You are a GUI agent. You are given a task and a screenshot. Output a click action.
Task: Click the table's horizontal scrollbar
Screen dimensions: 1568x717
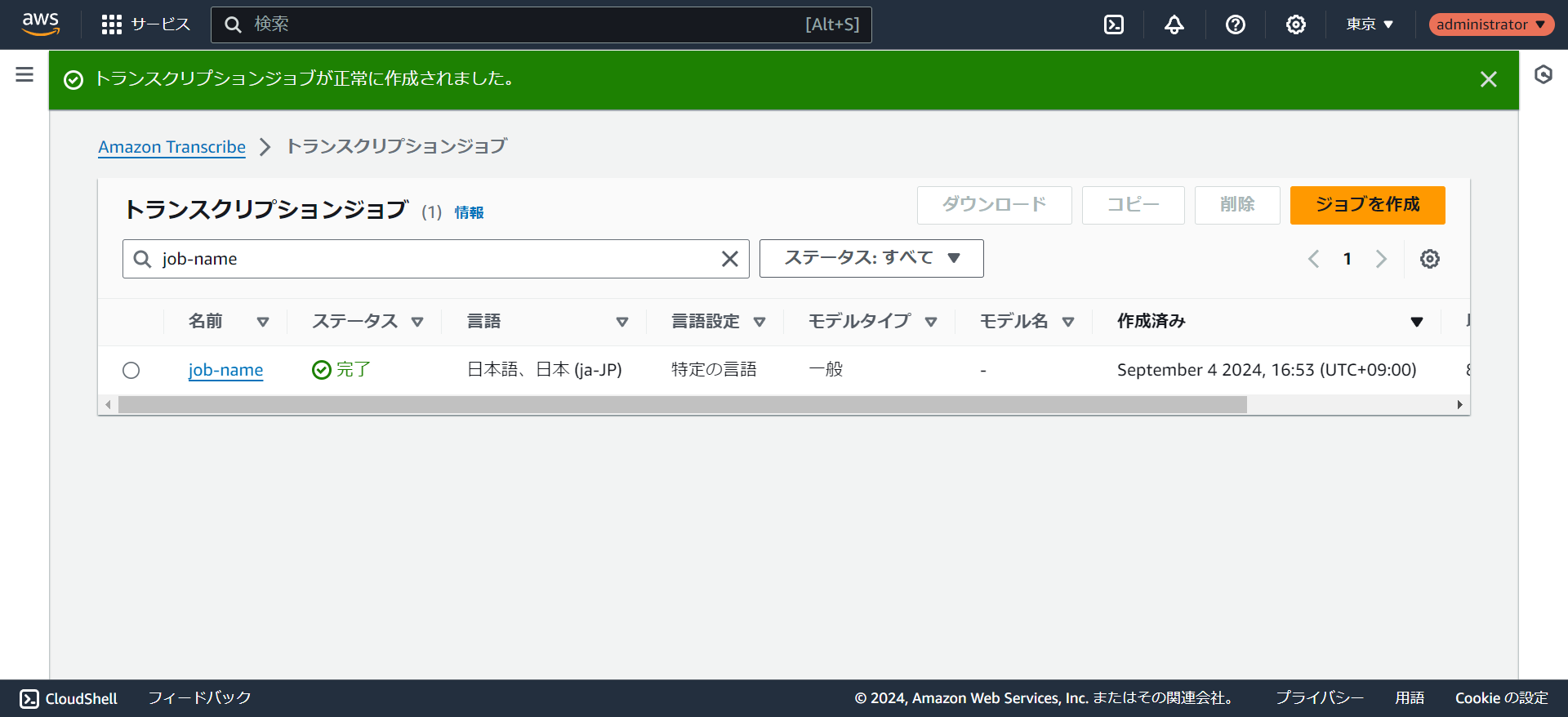682,405
